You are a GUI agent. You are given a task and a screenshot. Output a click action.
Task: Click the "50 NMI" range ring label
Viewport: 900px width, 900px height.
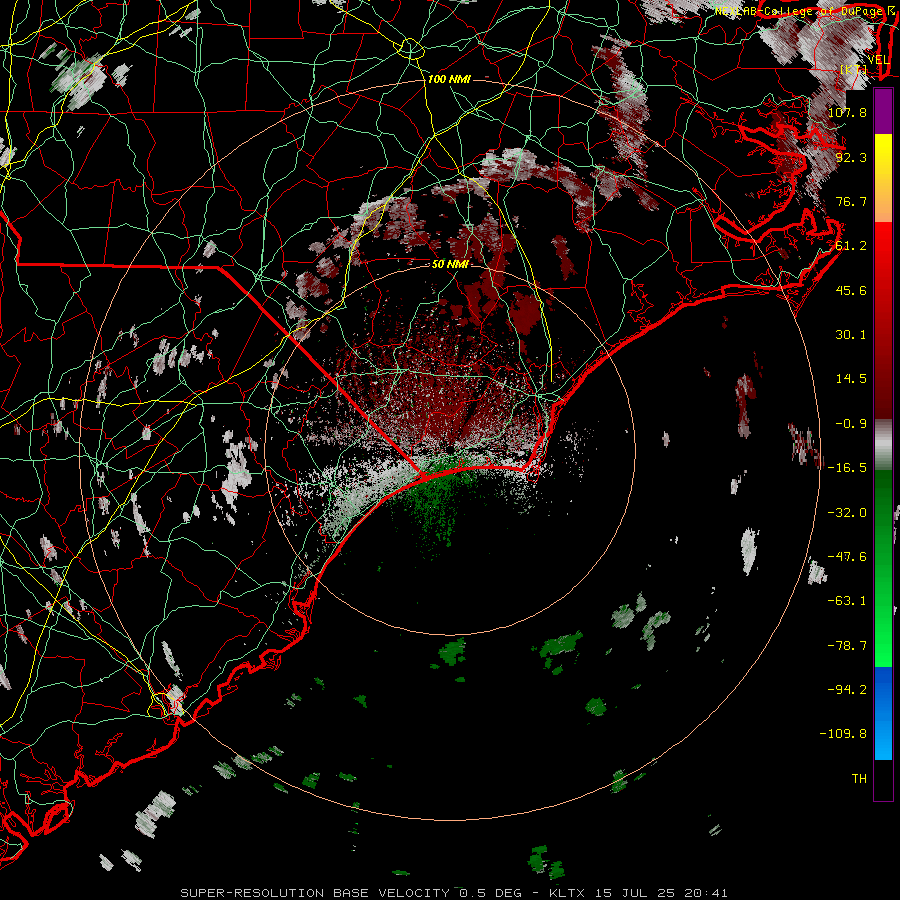[449, 264]
